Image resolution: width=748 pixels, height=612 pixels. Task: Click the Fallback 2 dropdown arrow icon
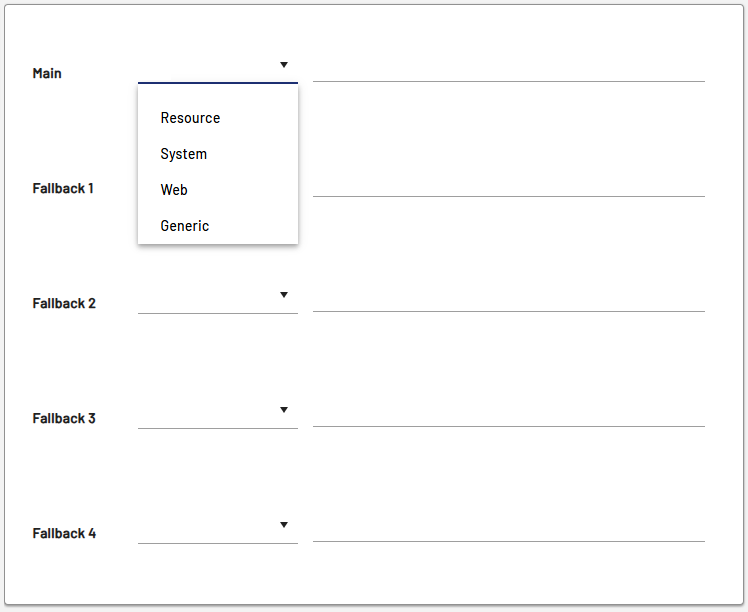[284, 295]
